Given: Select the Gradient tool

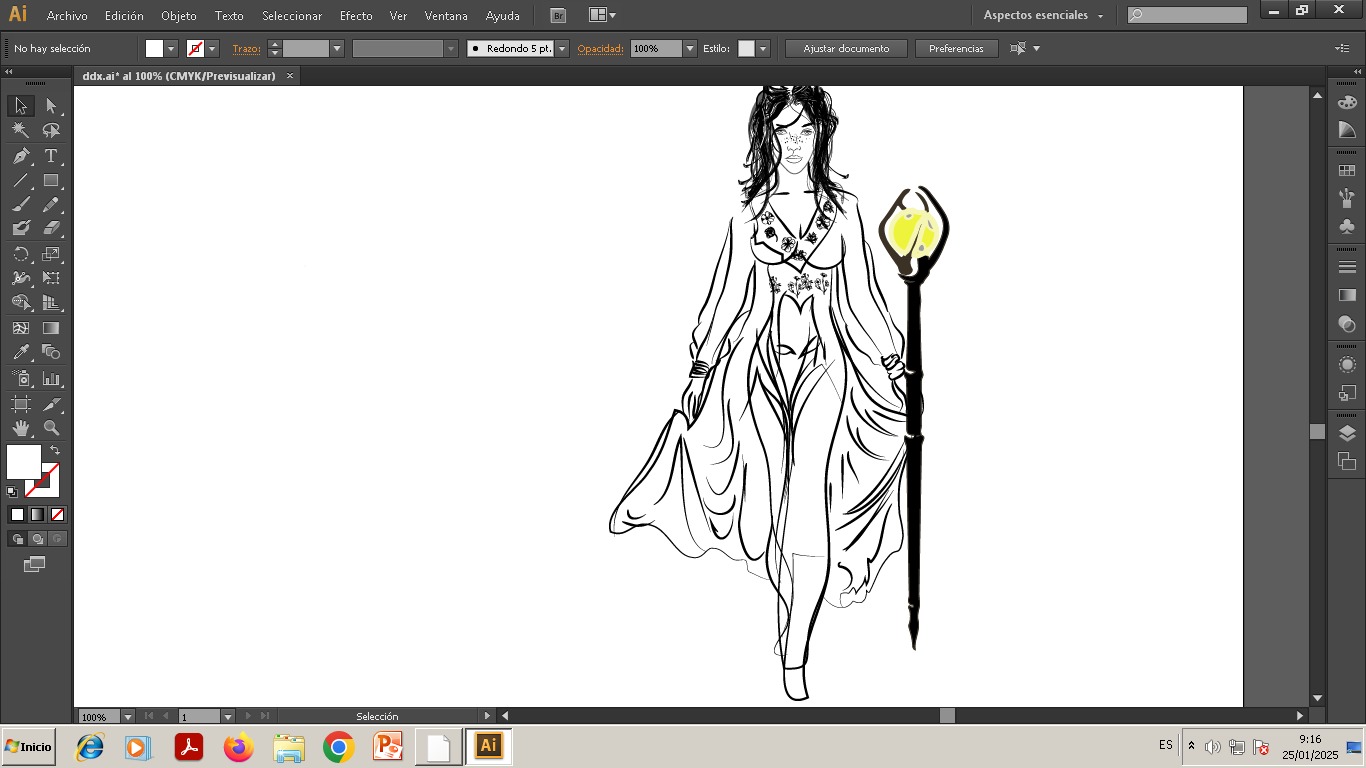Looking at the screenshot, I should pyautogui.click(x=51, y=328).
